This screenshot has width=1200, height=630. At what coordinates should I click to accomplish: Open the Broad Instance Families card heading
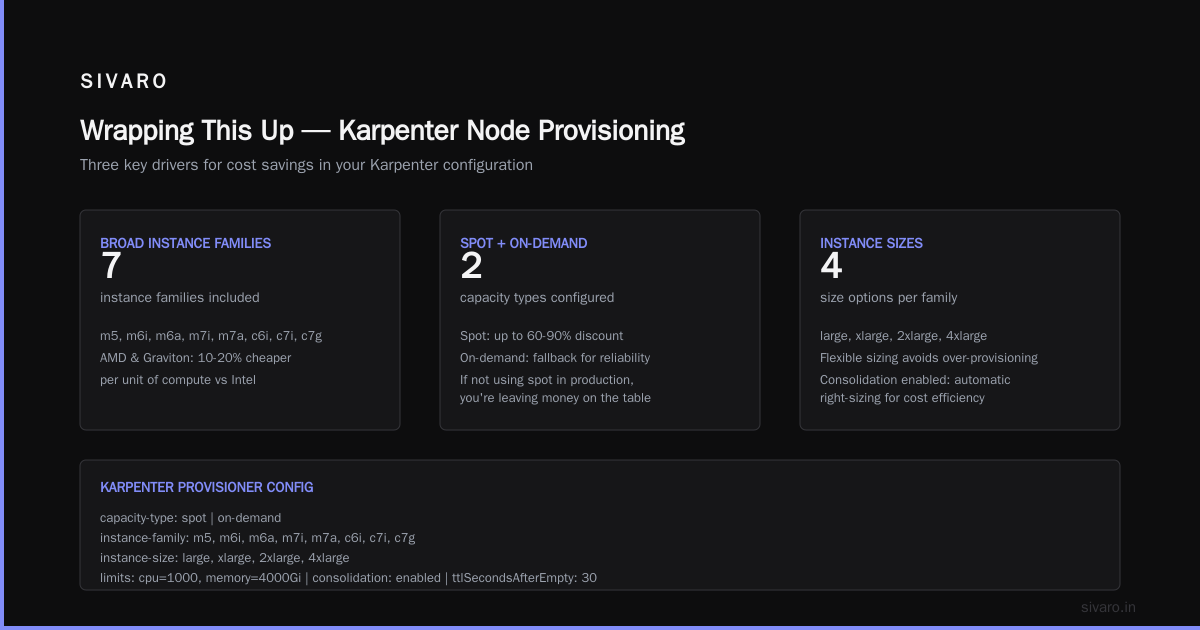tap(186, 243)
